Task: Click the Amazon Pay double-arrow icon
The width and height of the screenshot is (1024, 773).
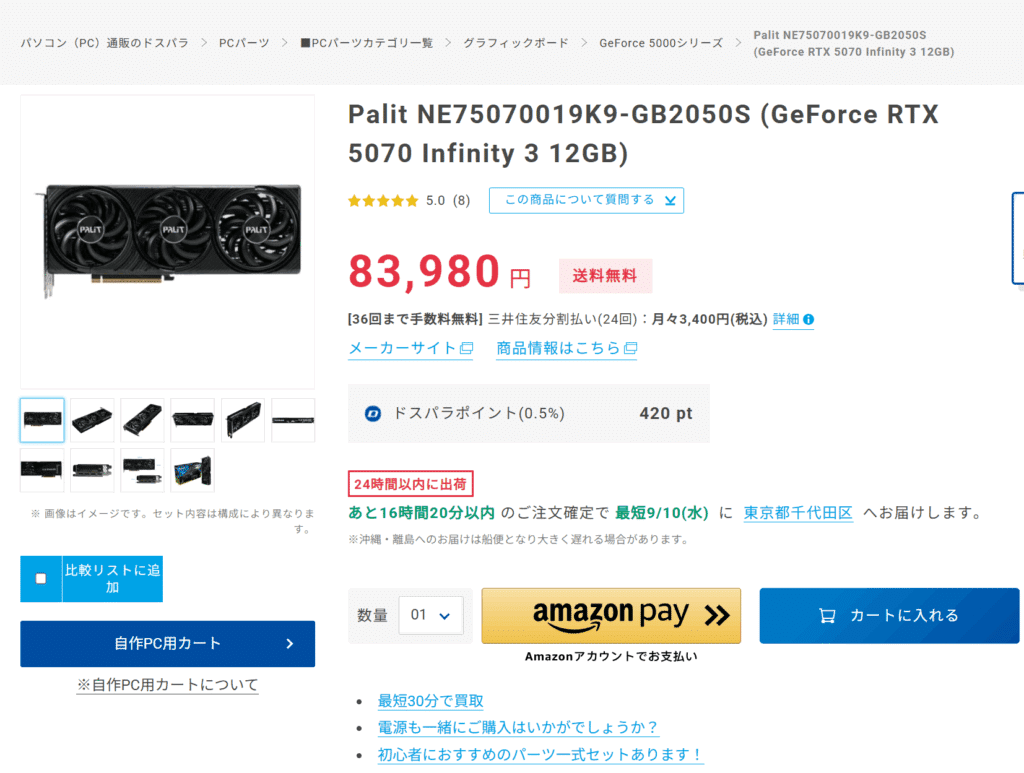Action: point(717,615)
